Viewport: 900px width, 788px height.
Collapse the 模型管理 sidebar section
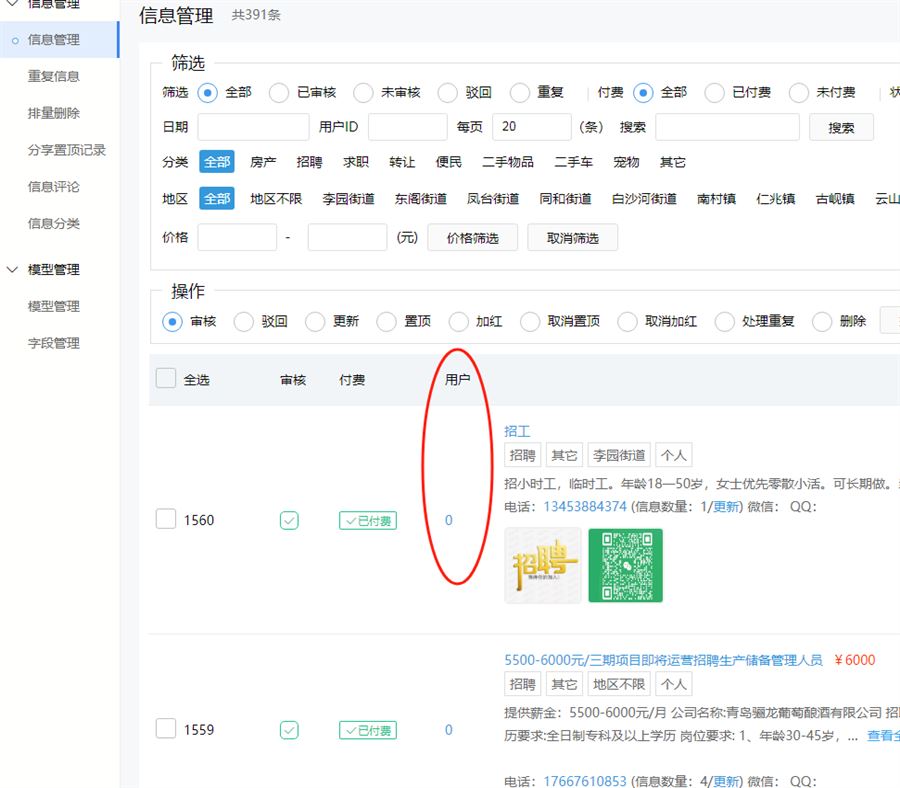pyautogui.click(x=13, y=269)
